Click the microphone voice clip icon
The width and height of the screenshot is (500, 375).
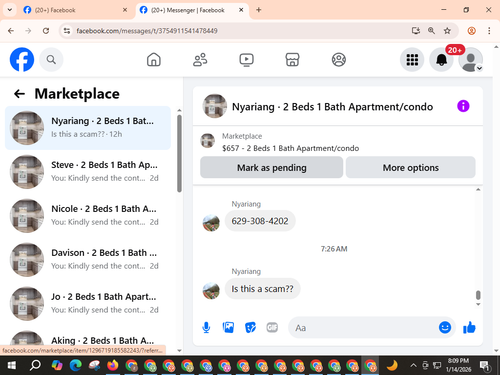coord(206,328)
